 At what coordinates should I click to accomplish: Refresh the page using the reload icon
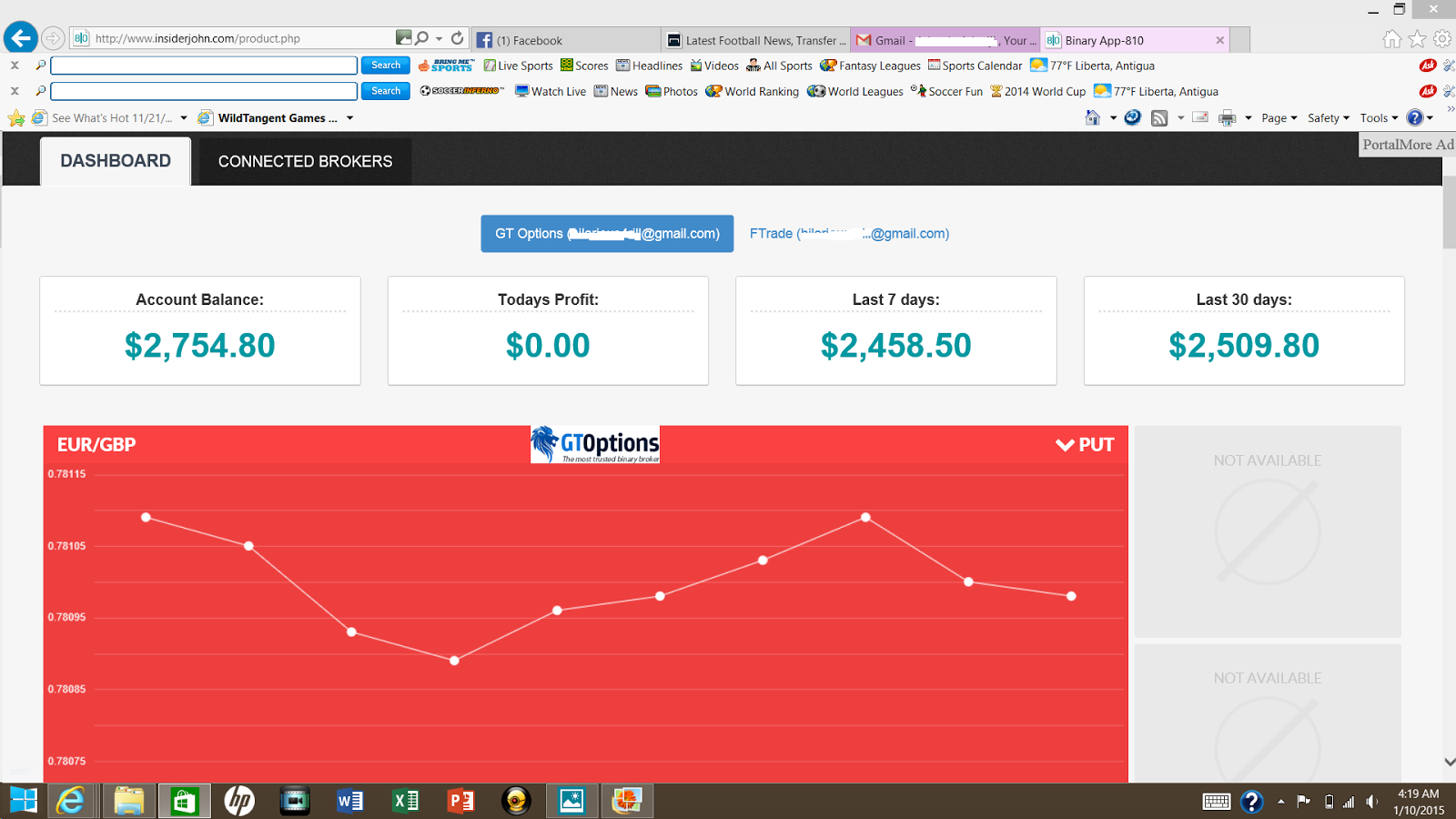pyautogui.click(x=458, y=38)
